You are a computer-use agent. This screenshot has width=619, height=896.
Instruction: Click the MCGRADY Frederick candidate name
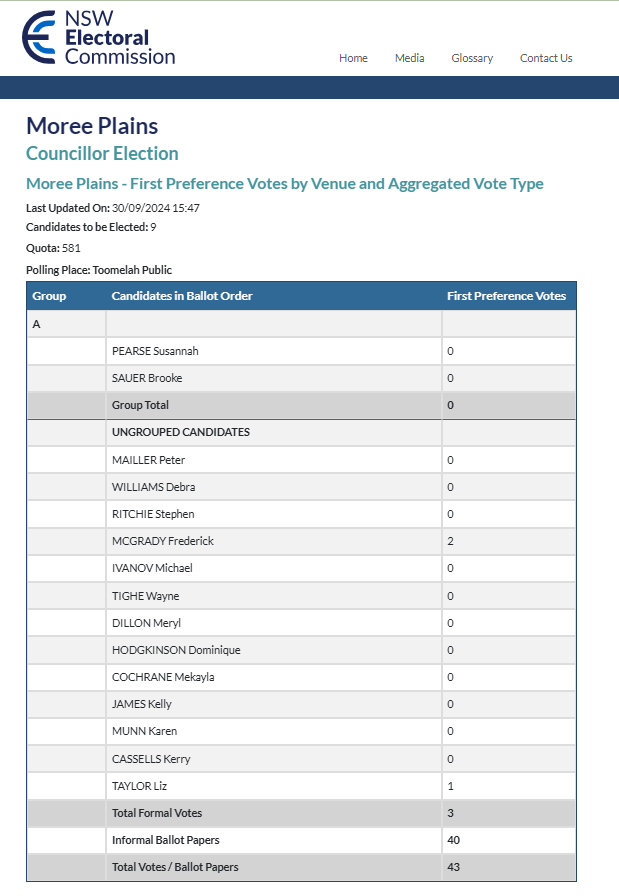[163, 541]
